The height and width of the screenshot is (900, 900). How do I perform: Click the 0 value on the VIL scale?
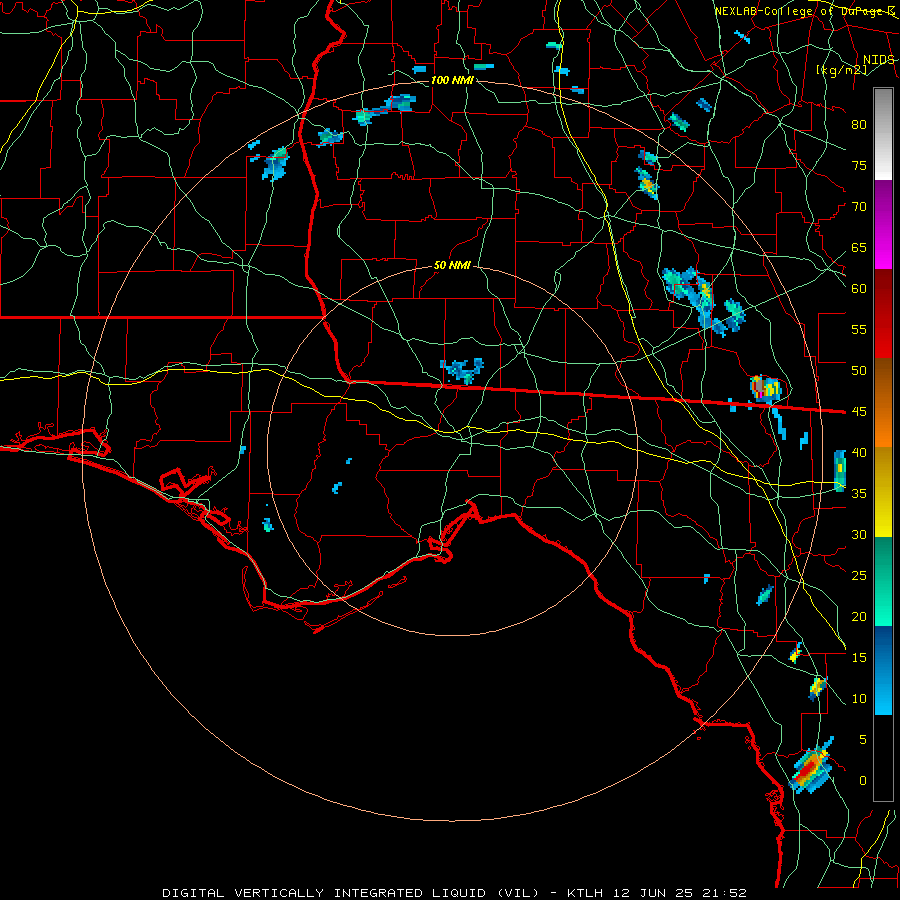[x=863, y=781]
